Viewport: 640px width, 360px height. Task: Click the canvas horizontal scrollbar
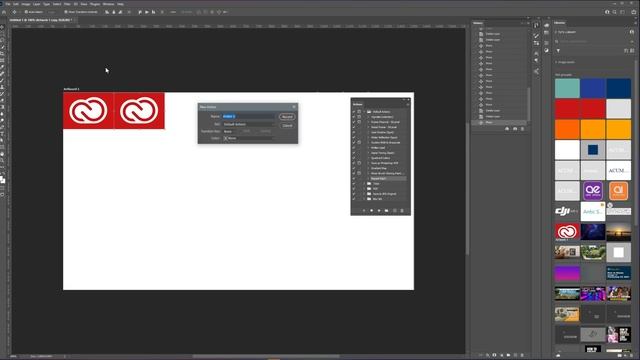(x=265, y=356)
